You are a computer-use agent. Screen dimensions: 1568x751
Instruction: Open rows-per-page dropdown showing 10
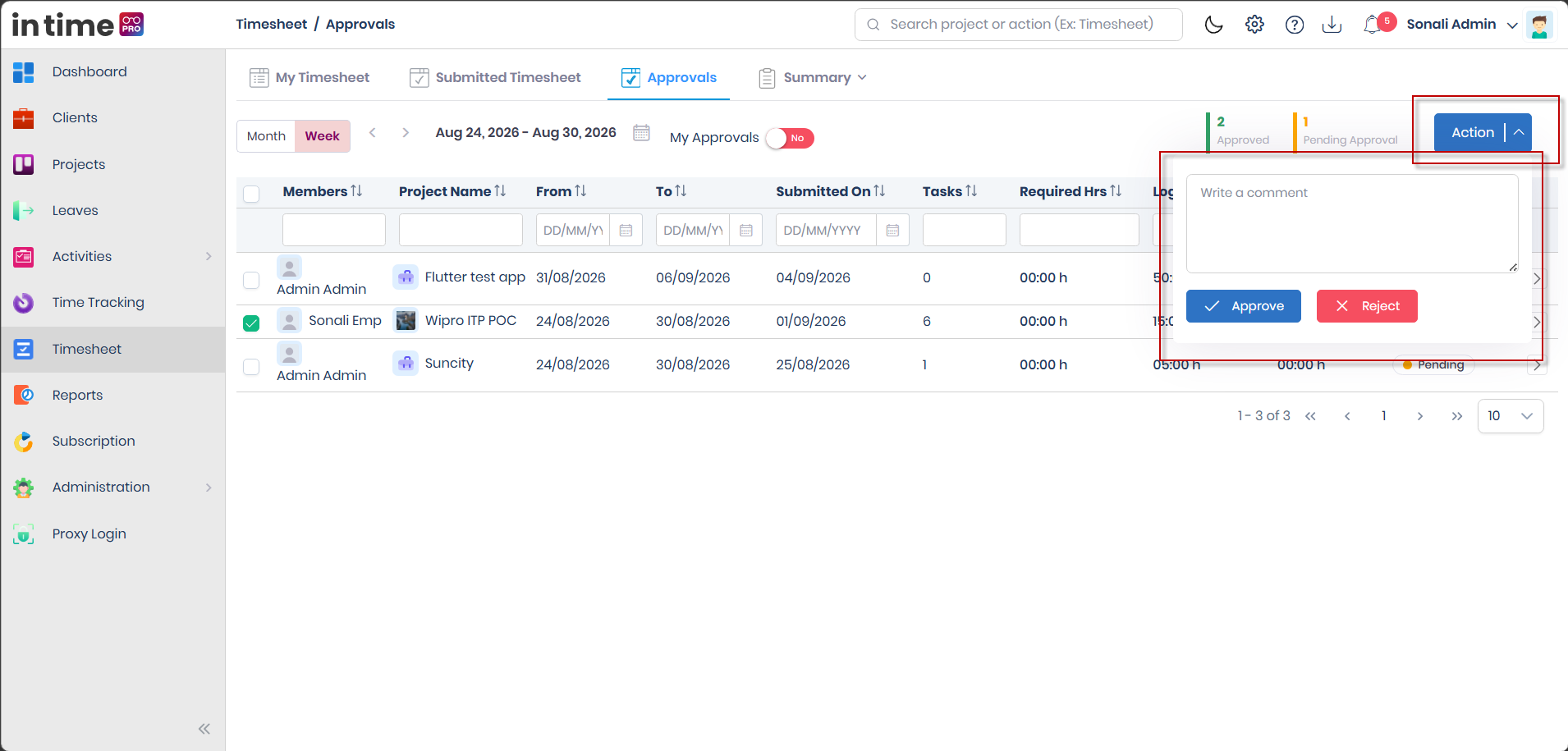[1511, 416]
